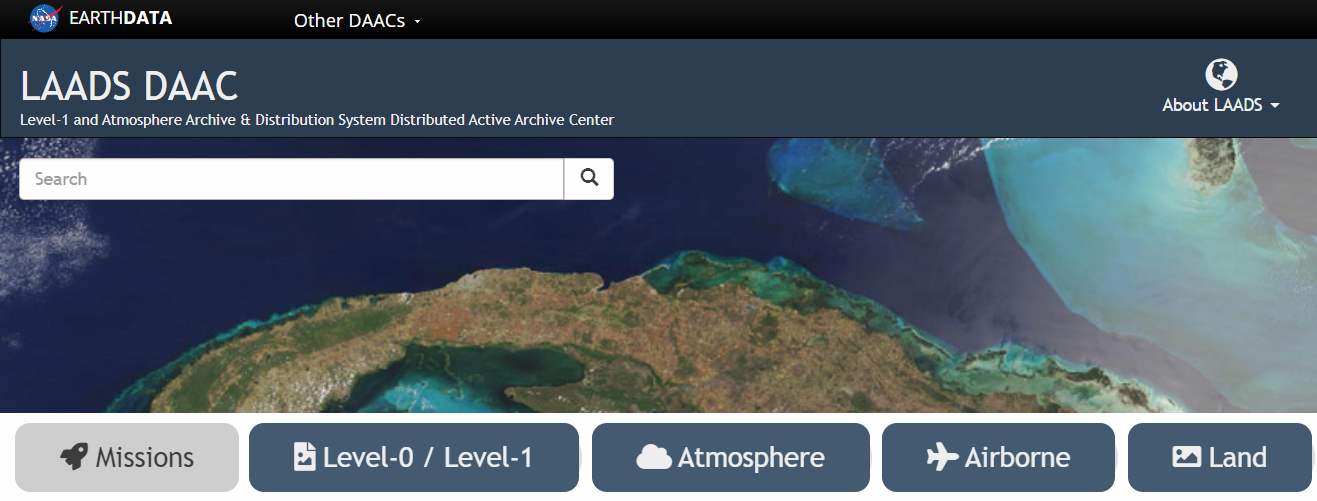Click the picture icon on Land
1317x501 pixels.
[x=1186, y=458]
